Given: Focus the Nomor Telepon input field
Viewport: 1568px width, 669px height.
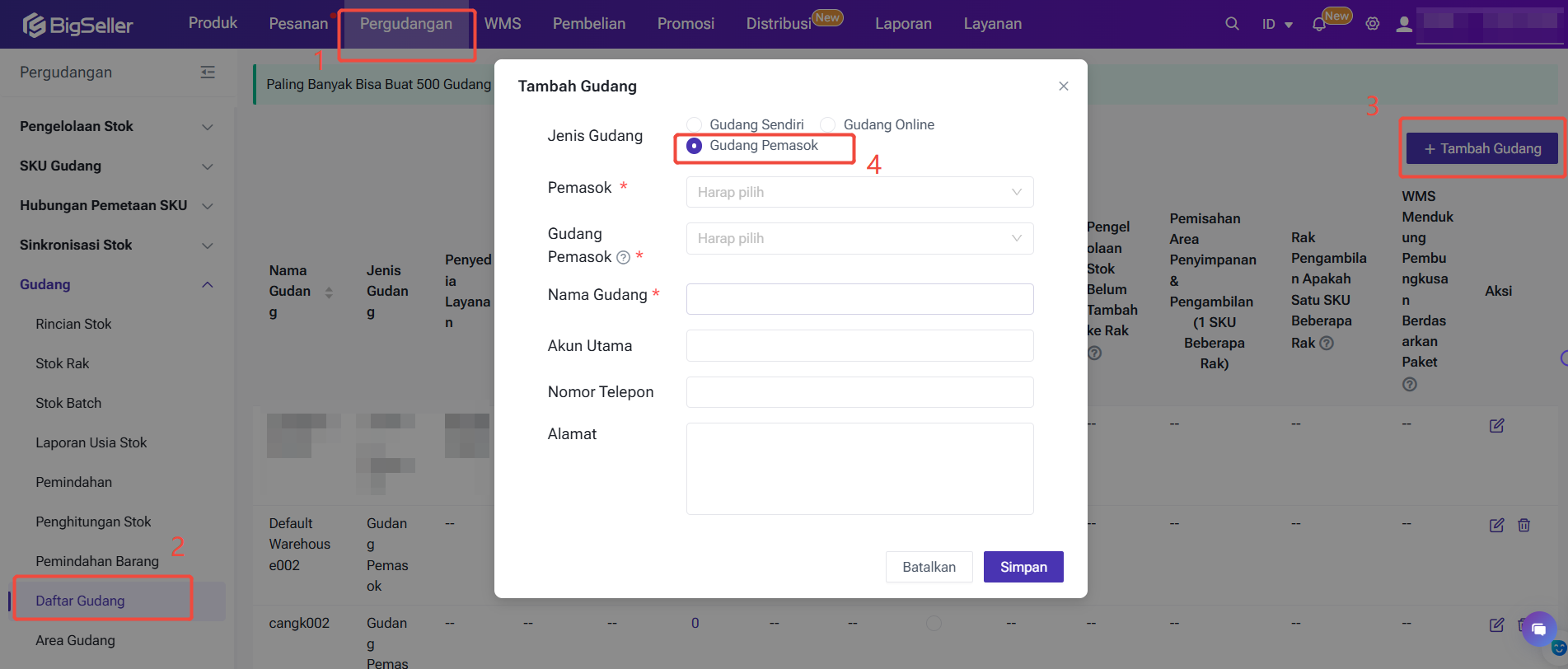Looking at the screenshot, I should coord(859,392).
